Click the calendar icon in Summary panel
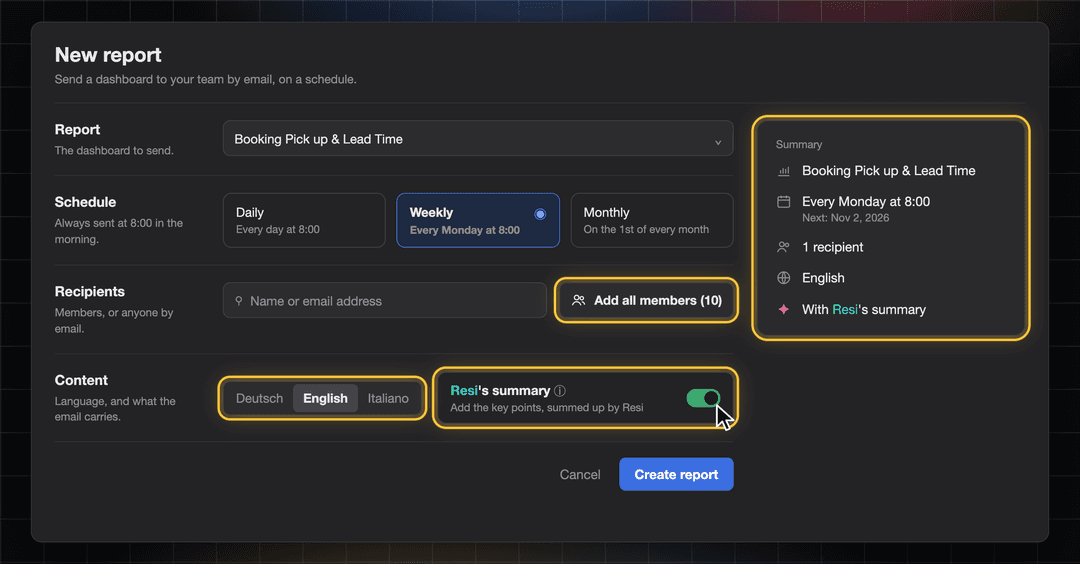1080x564 pixels. (x=784, y=202)
